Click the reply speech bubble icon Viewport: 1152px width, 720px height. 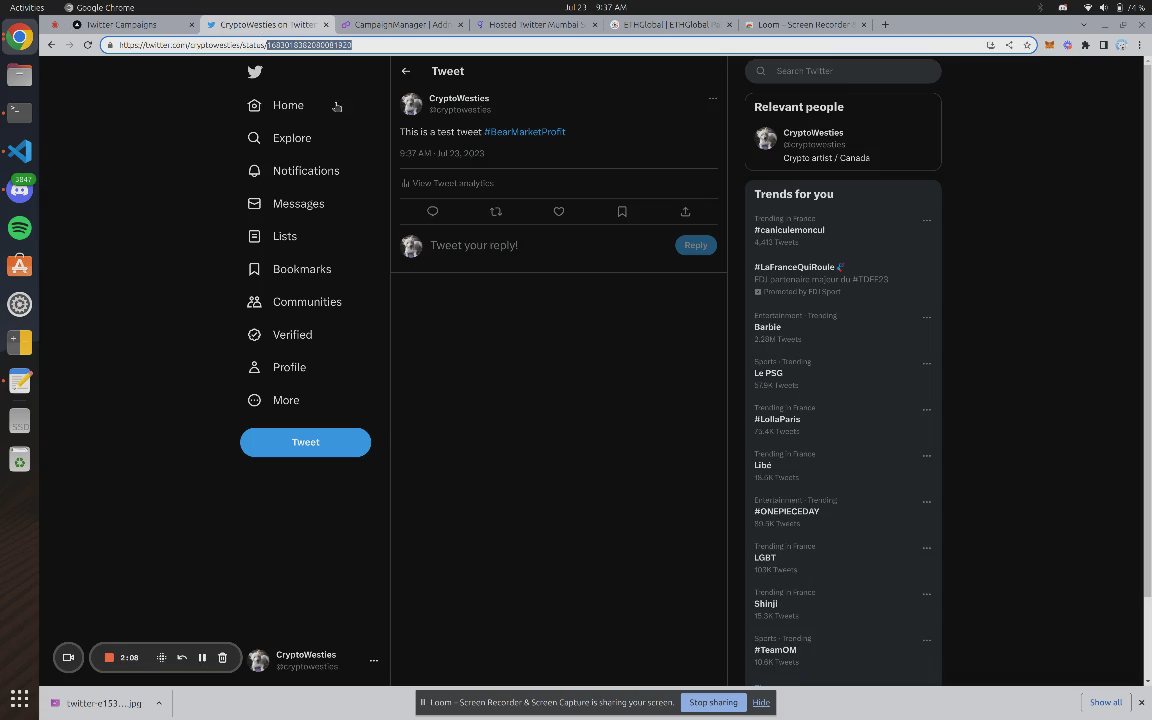(433, 212)
